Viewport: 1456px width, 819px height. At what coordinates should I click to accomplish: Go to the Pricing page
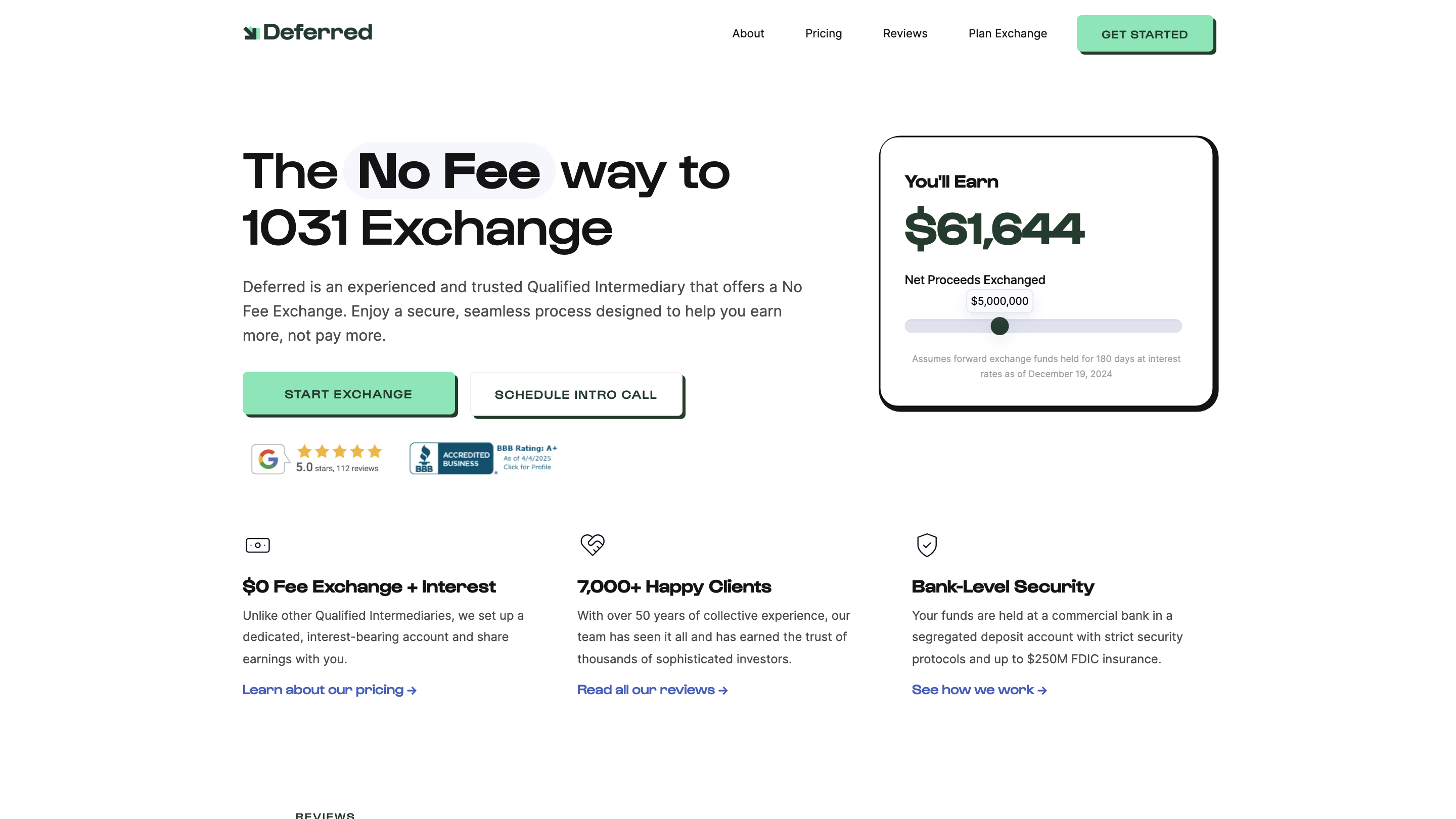pos(823,33)
